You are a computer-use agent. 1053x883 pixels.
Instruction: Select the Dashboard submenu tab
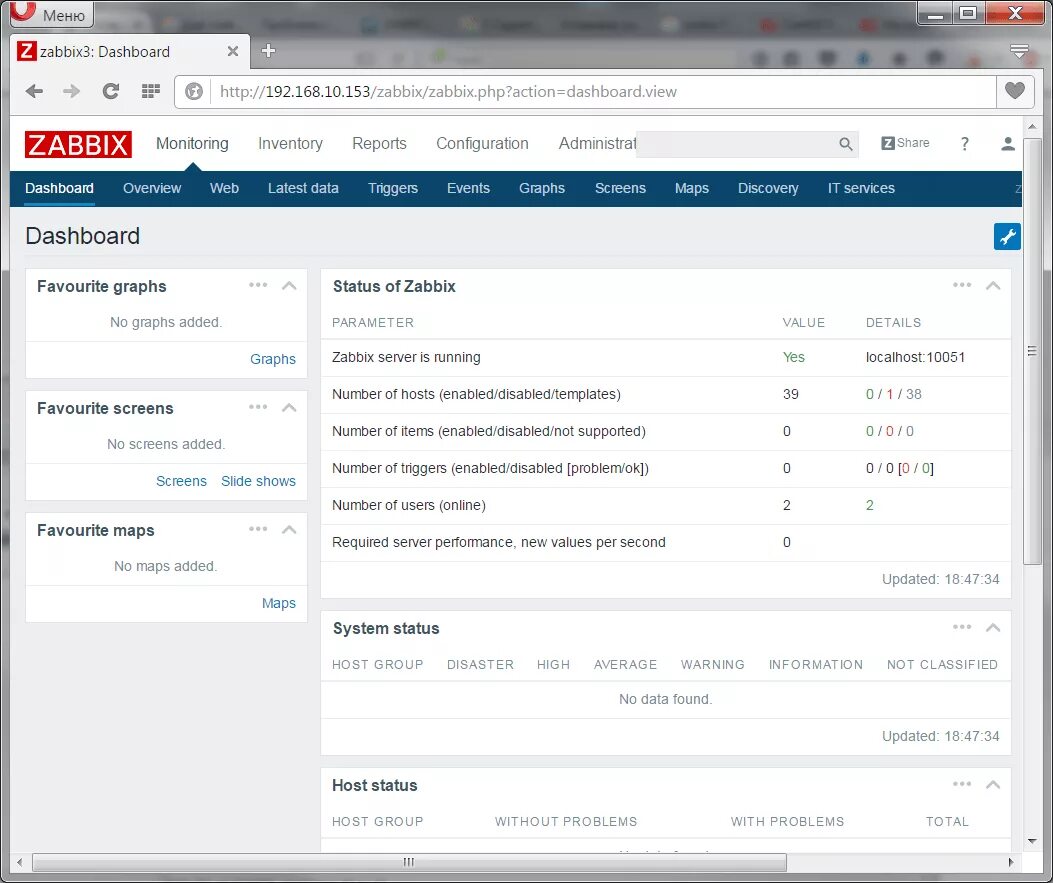[x=59, y=188]
